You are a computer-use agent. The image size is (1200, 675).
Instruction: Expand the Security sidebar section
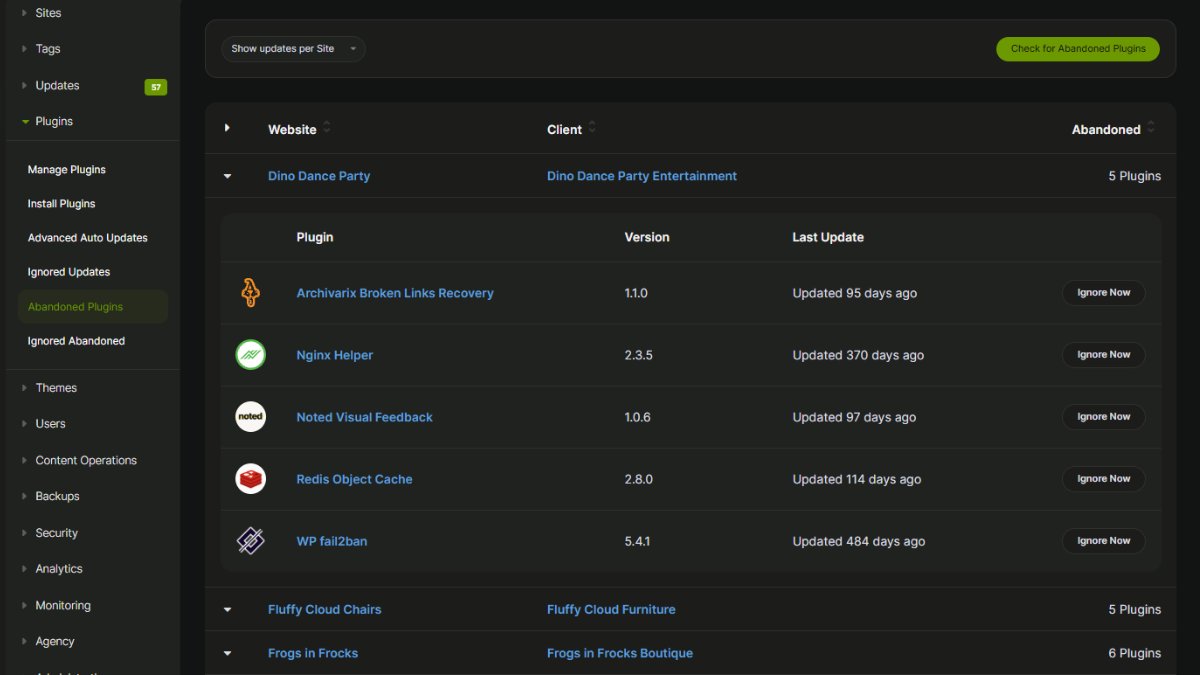[x=25, y=534]
